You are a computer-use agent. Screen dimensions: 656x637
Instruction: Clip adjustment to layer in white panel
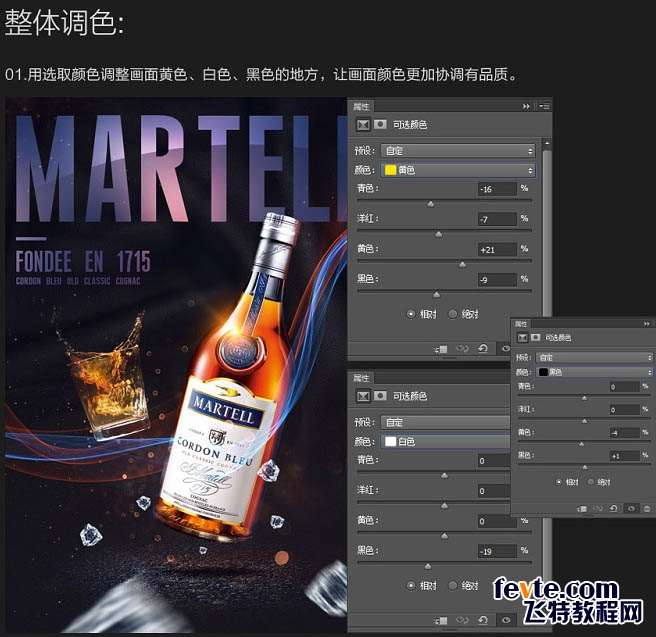click(x=441, y=621)
